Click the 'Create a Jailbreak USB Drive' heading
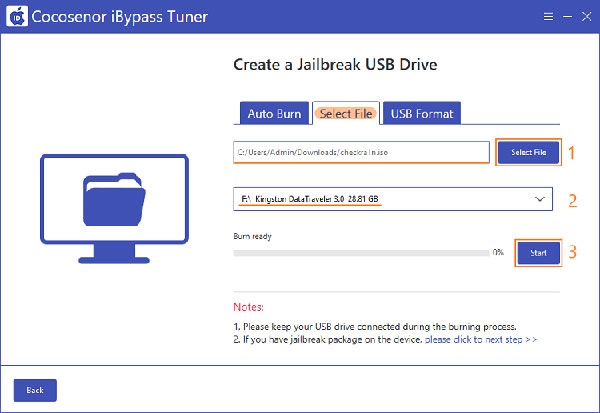This screenshot has width=600, height=413. pyautogui.click(x=335, y=64)
